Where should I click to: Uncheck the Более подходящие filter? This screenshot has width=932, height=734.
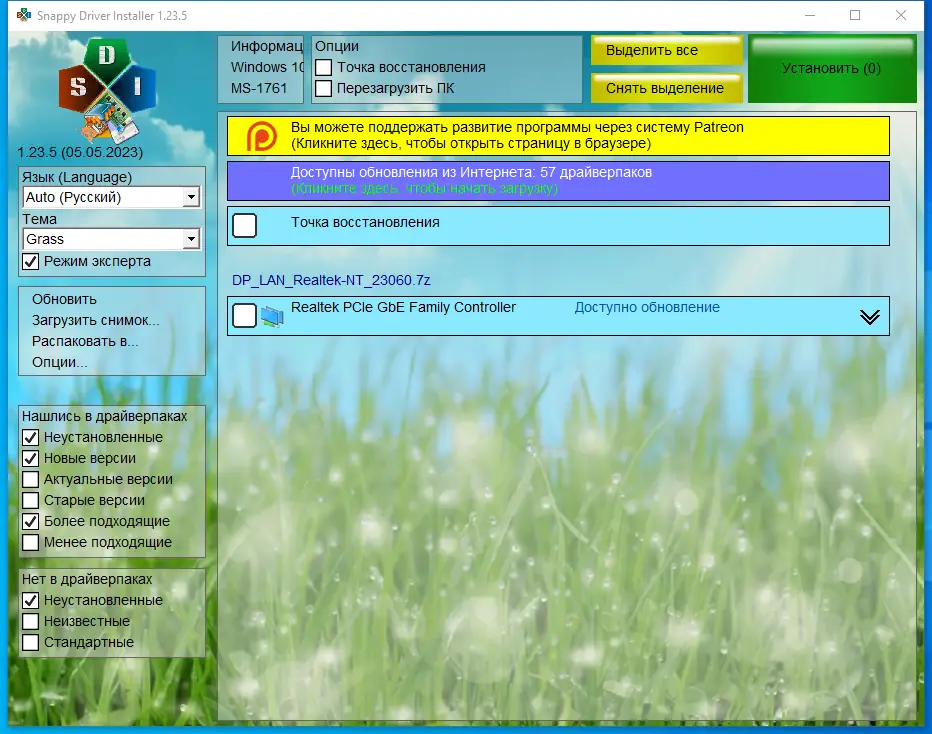tap(31, 521)
